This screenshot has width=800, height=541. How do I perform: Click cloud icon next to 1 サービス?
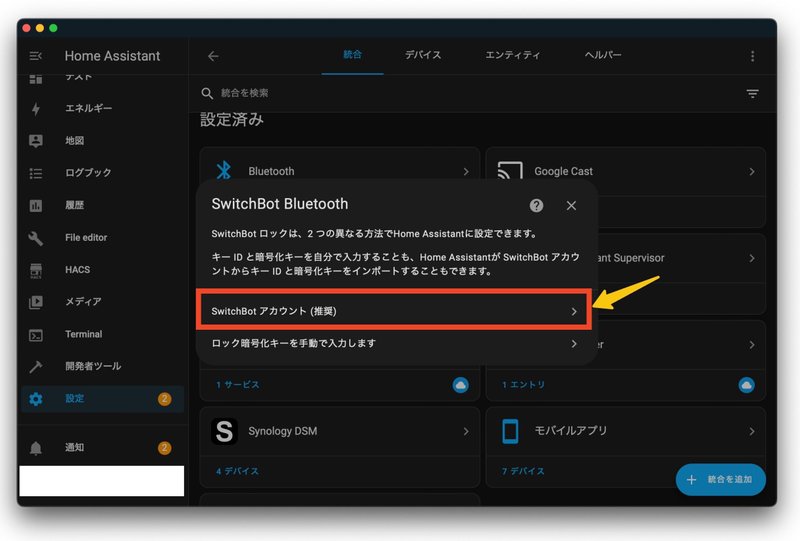pos(460,385)
